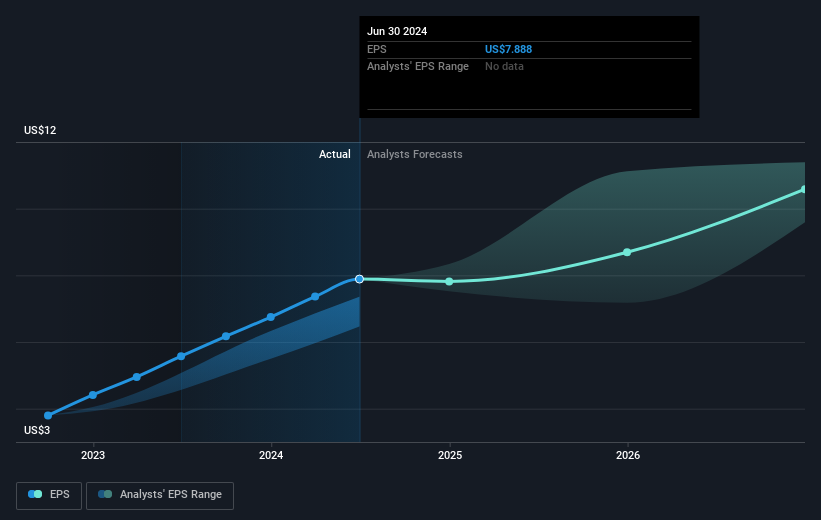The image size is (821, 520).
Task: Click the 2025 x-axis label
Action: [x=450, y=455]
